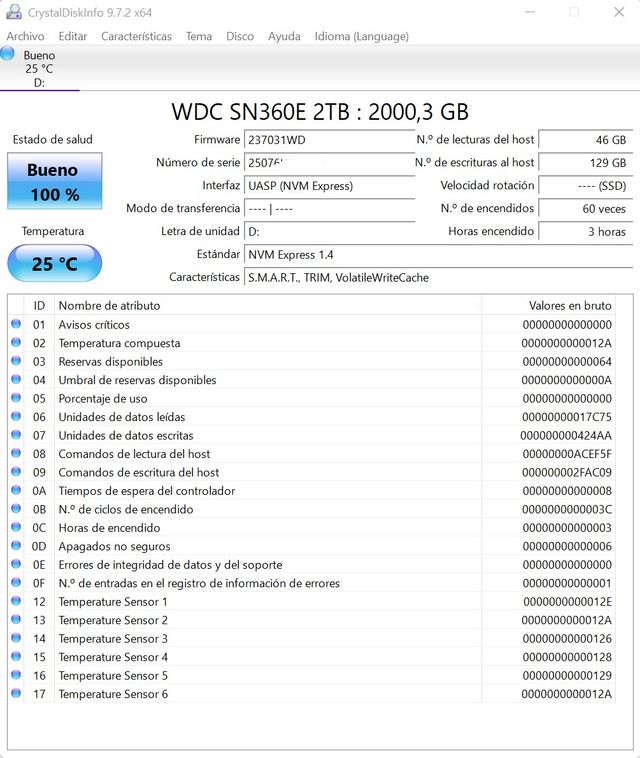Image resolution: width=640 pixels, height=758 pixels.
Task: Click the 0A ID cell
Action: (39, 491)
